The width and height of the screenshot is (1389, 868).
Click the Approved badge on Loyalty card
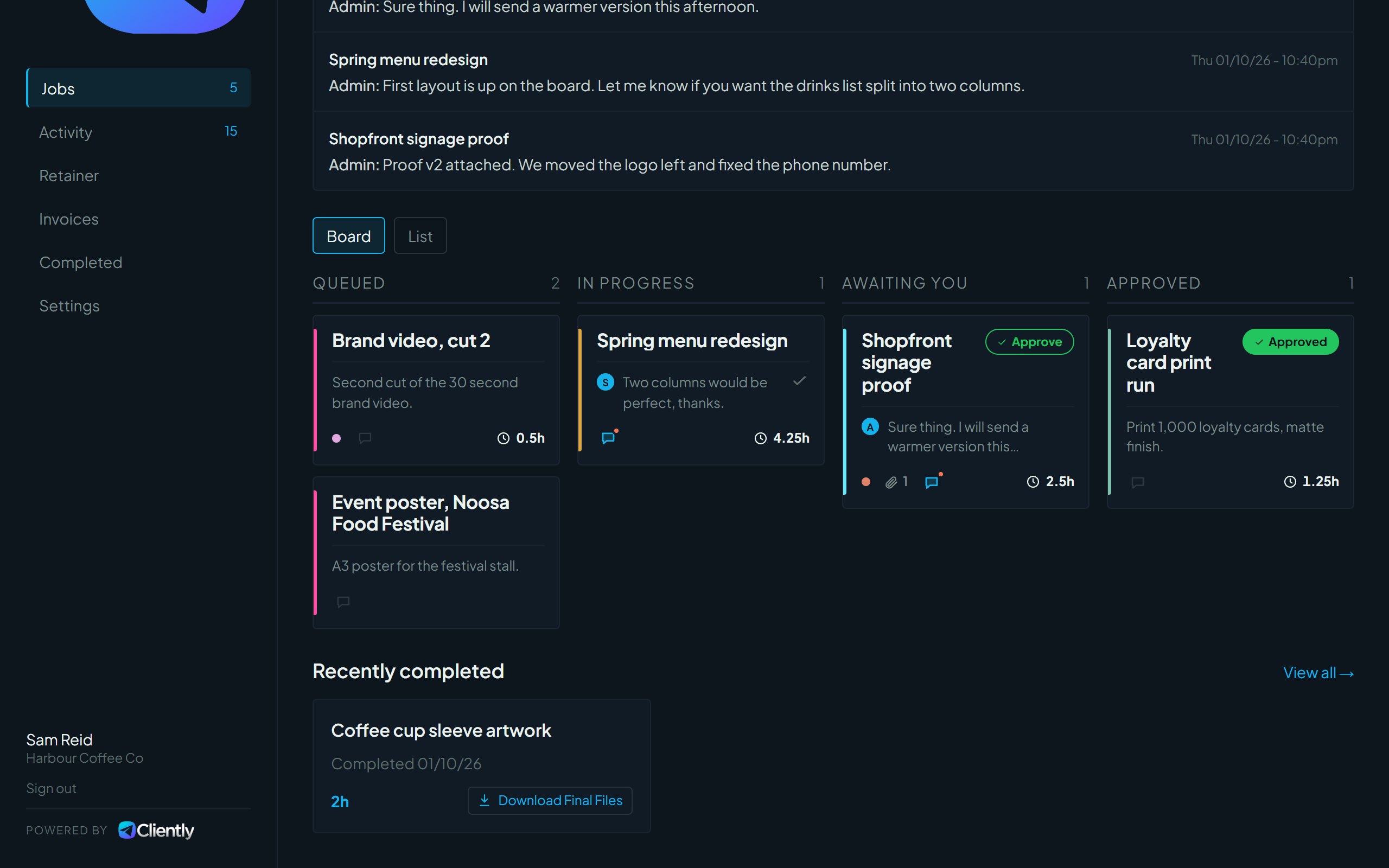click(1290, 342)
